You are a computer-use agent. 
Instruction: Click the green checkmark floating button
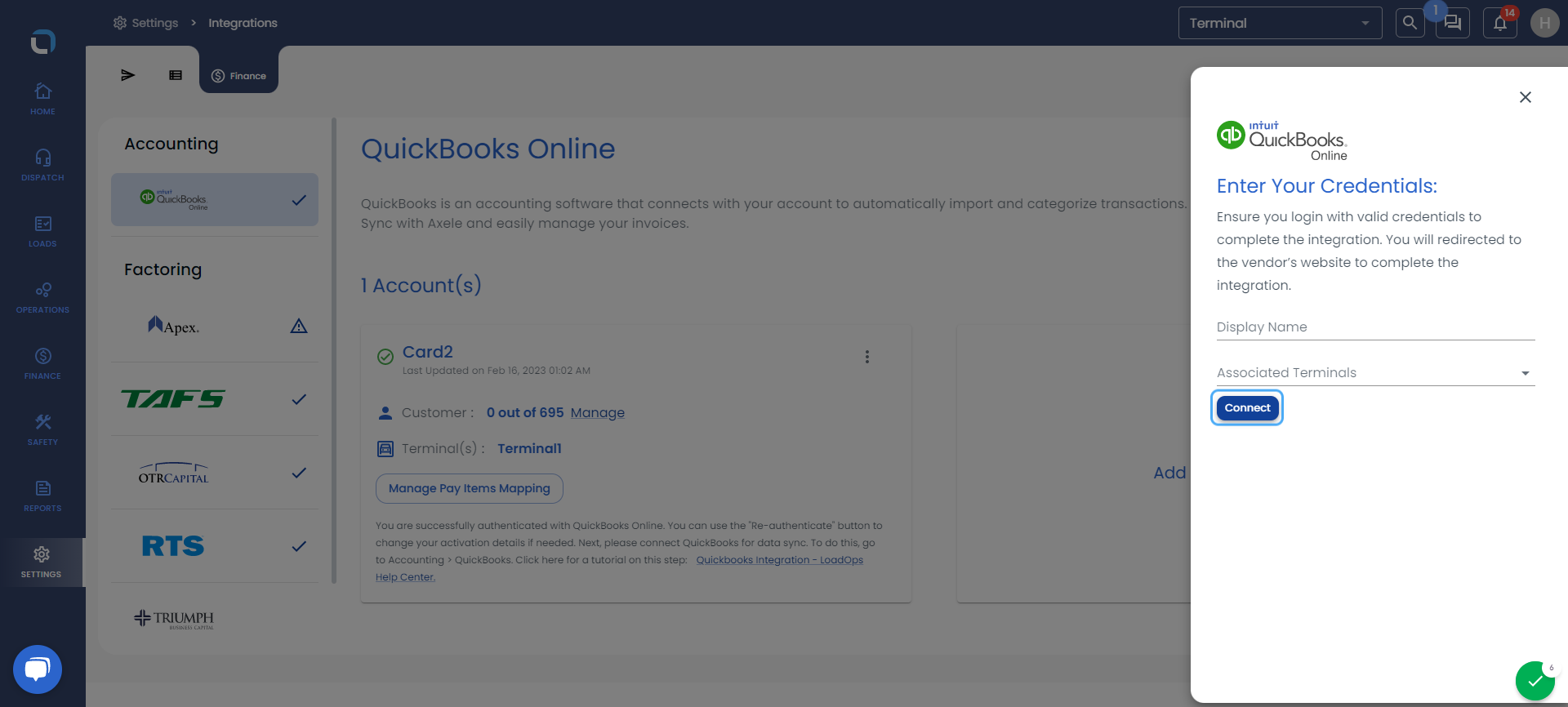click(1535, 681)
